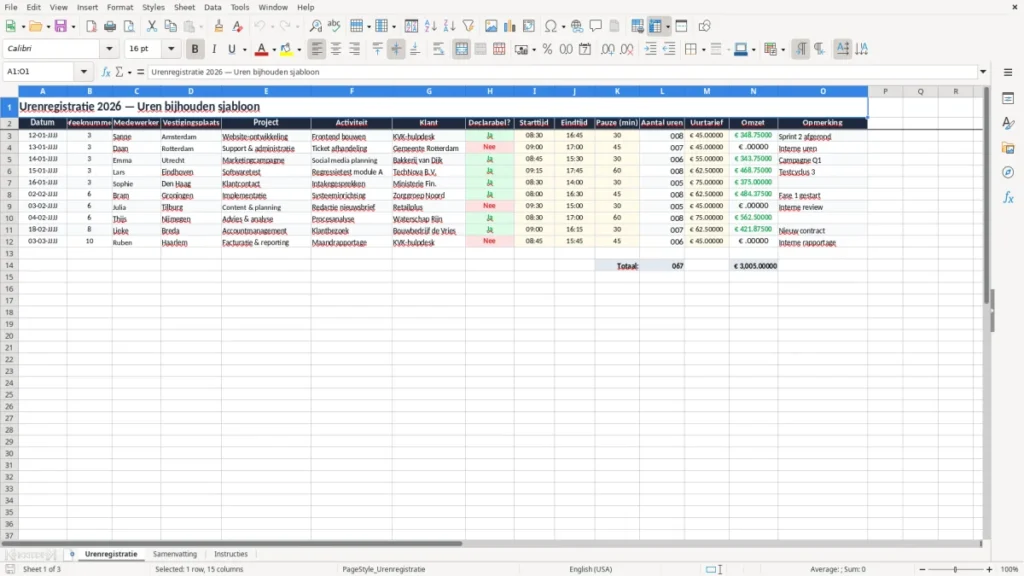
Task: Run the Spelling check icon
Action: pyautogui.click(x=334, y=26)
